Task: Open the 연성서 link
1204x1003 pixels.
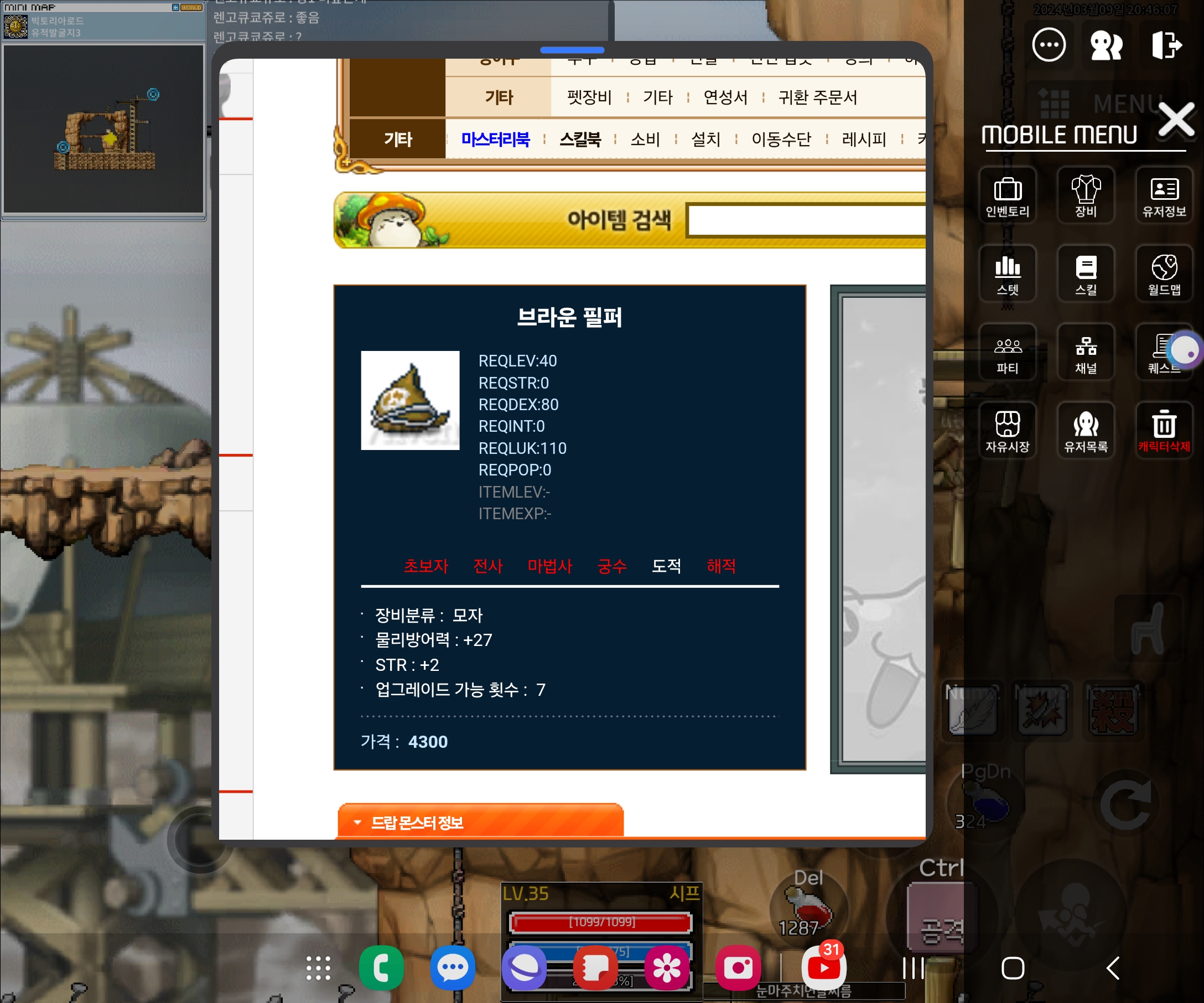Action: point(725,97)
